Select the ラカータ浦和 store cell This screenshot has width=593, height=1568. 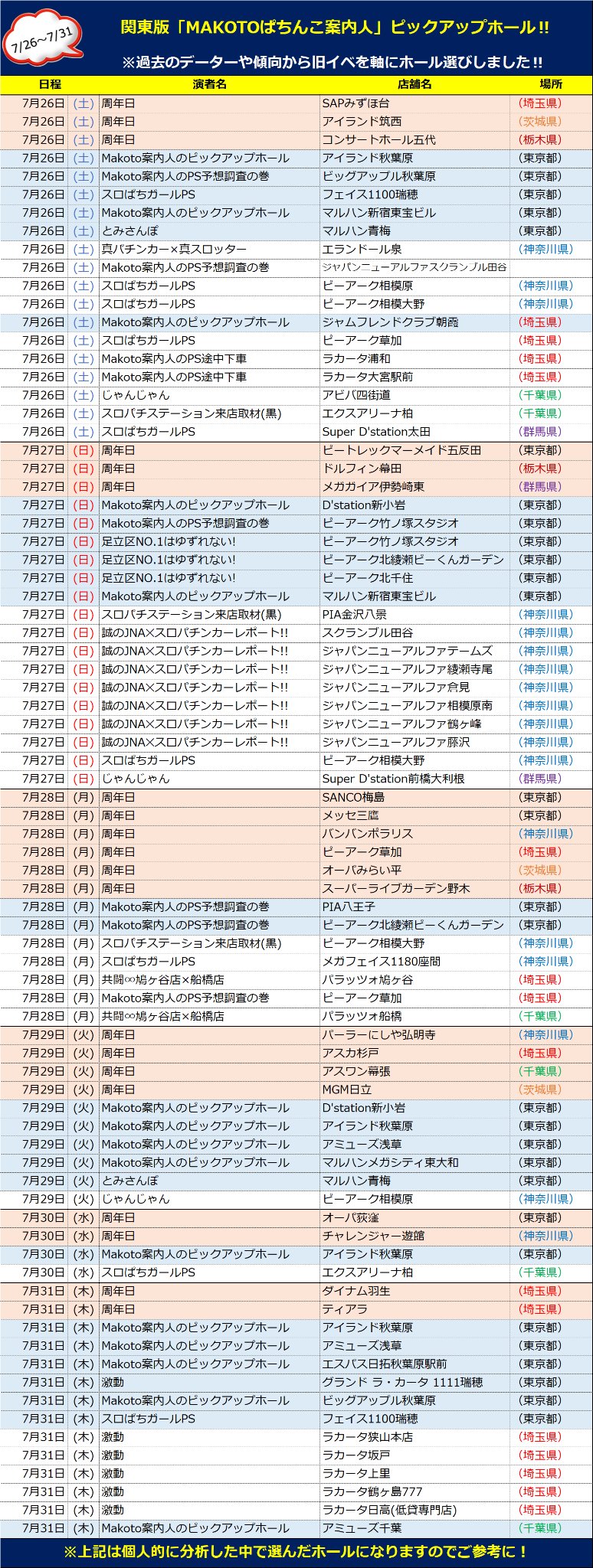click(x=414, y=358)
